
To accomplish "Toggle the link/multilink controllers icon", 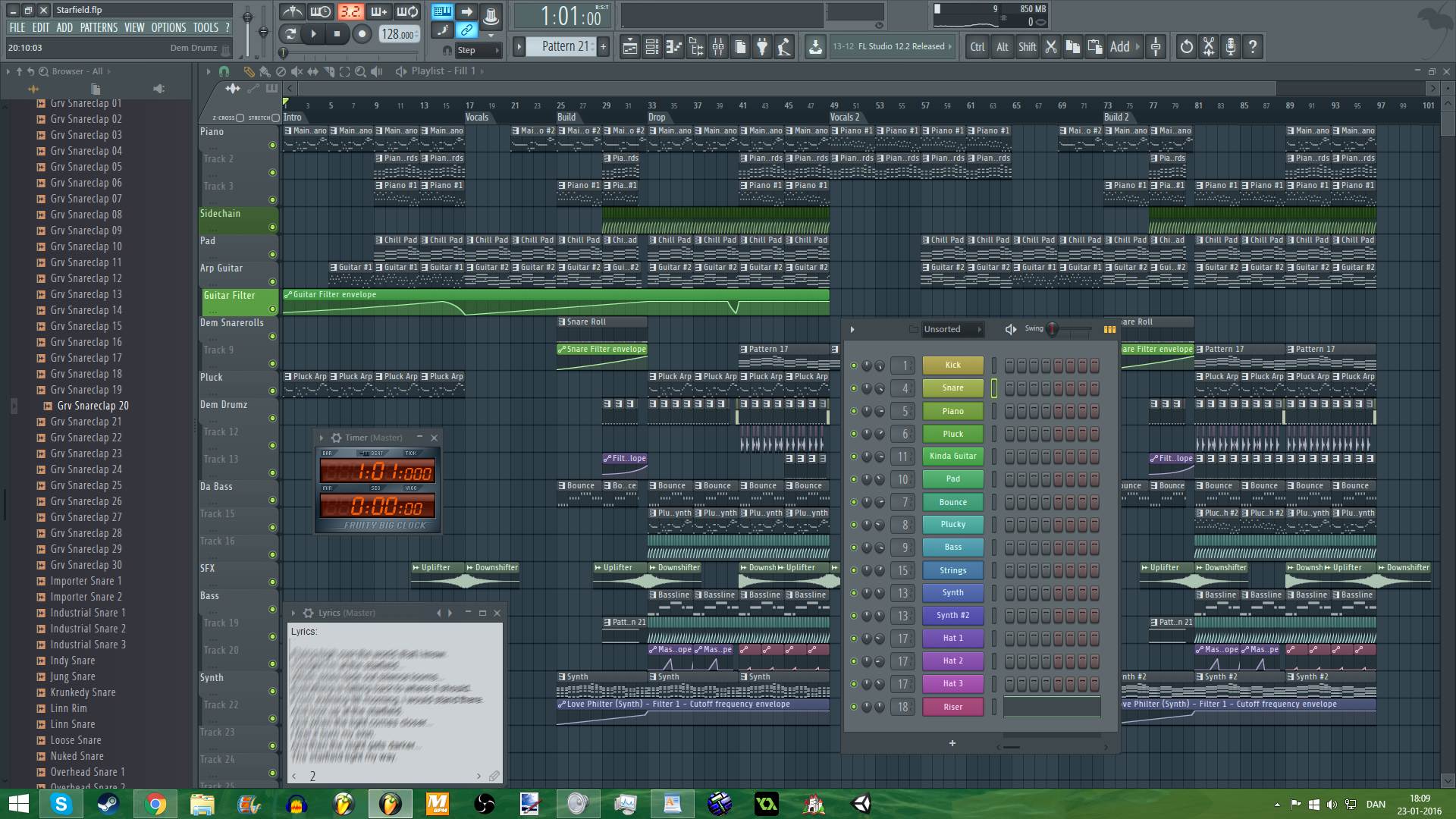I will (466, 30).
